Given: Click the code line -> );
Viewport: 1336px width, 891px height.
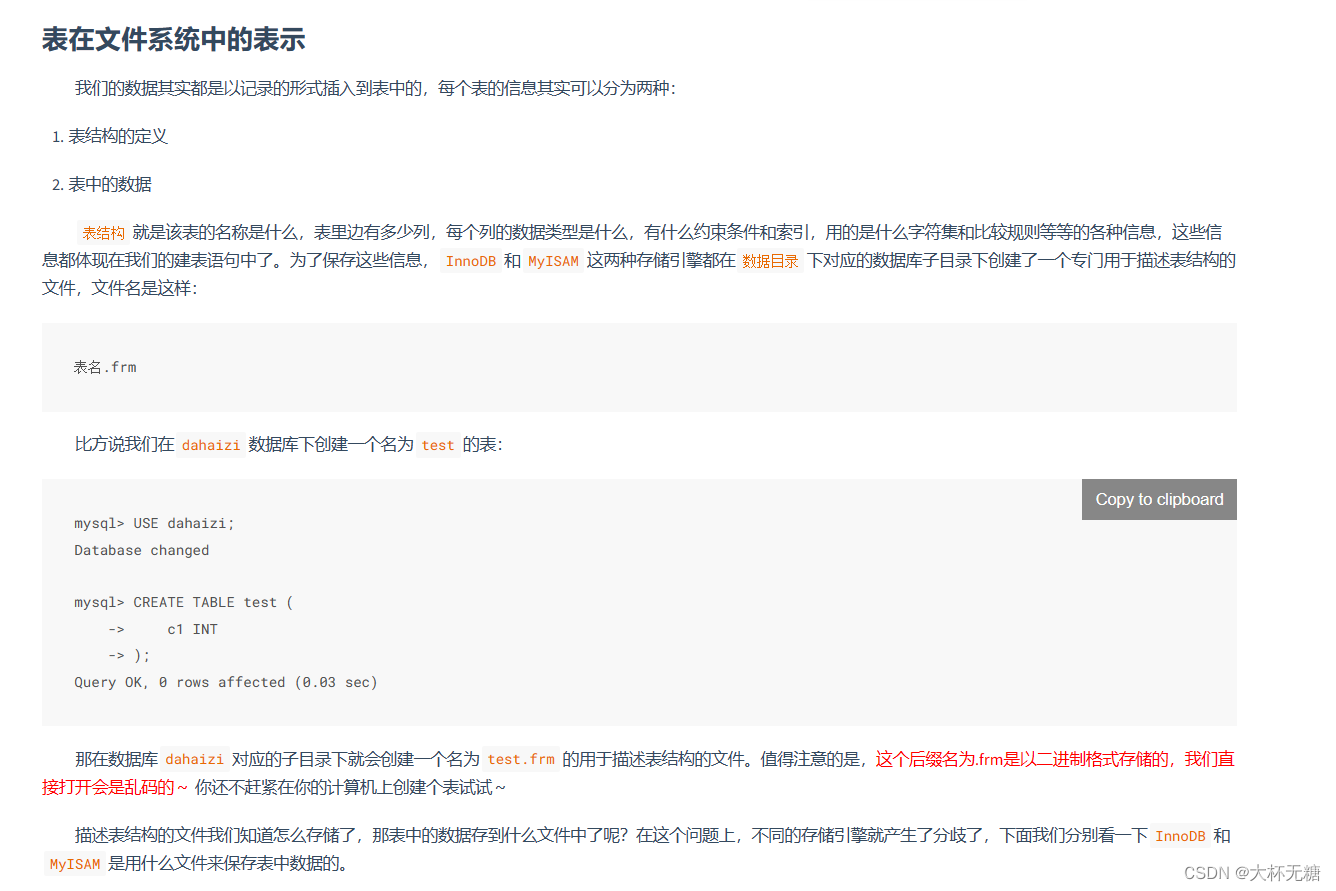Looking at the screenshot, I should coord(129,655).
